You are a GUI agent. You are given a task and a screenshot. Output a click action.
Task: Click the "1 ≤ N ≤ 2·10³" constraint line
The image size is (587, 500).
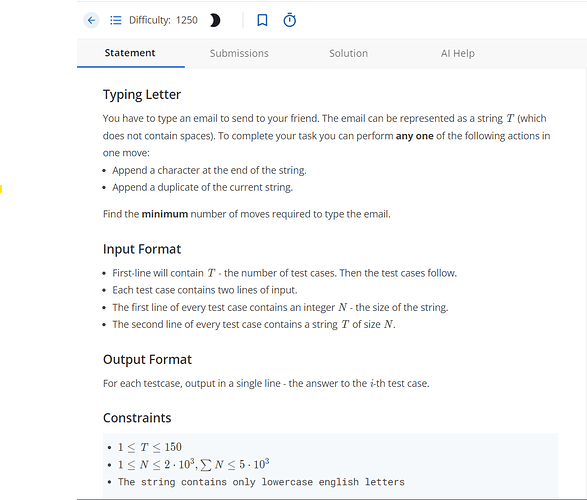(x=194, y=464)
